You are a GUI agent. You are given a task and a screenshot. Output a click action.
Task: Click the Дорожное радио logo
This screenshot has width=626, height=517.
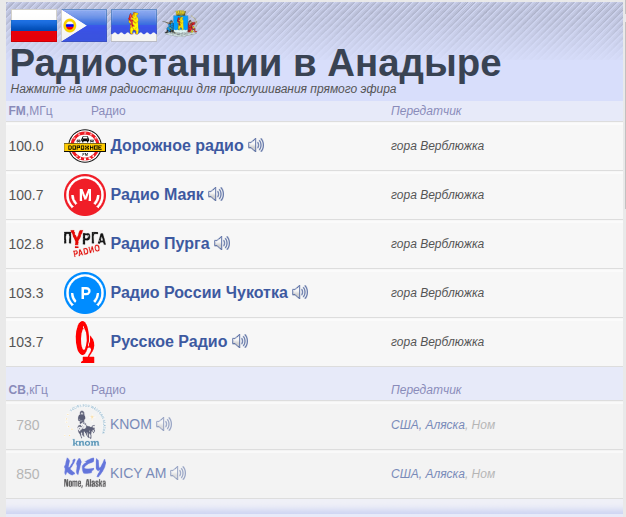coord(85,146)
